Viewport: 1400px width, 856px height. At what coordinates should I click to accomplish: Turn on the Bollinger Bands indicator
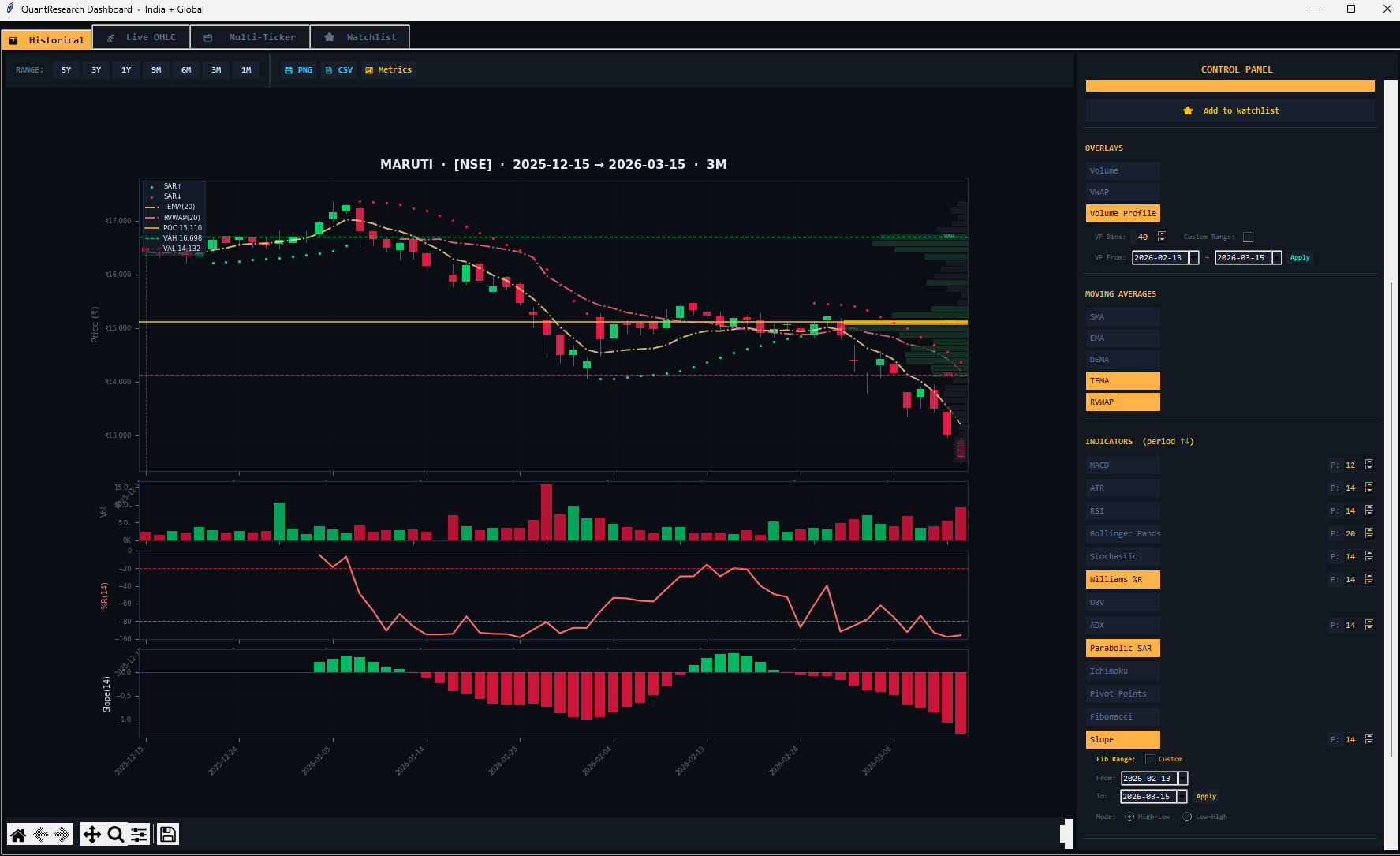click(1123, 534)
